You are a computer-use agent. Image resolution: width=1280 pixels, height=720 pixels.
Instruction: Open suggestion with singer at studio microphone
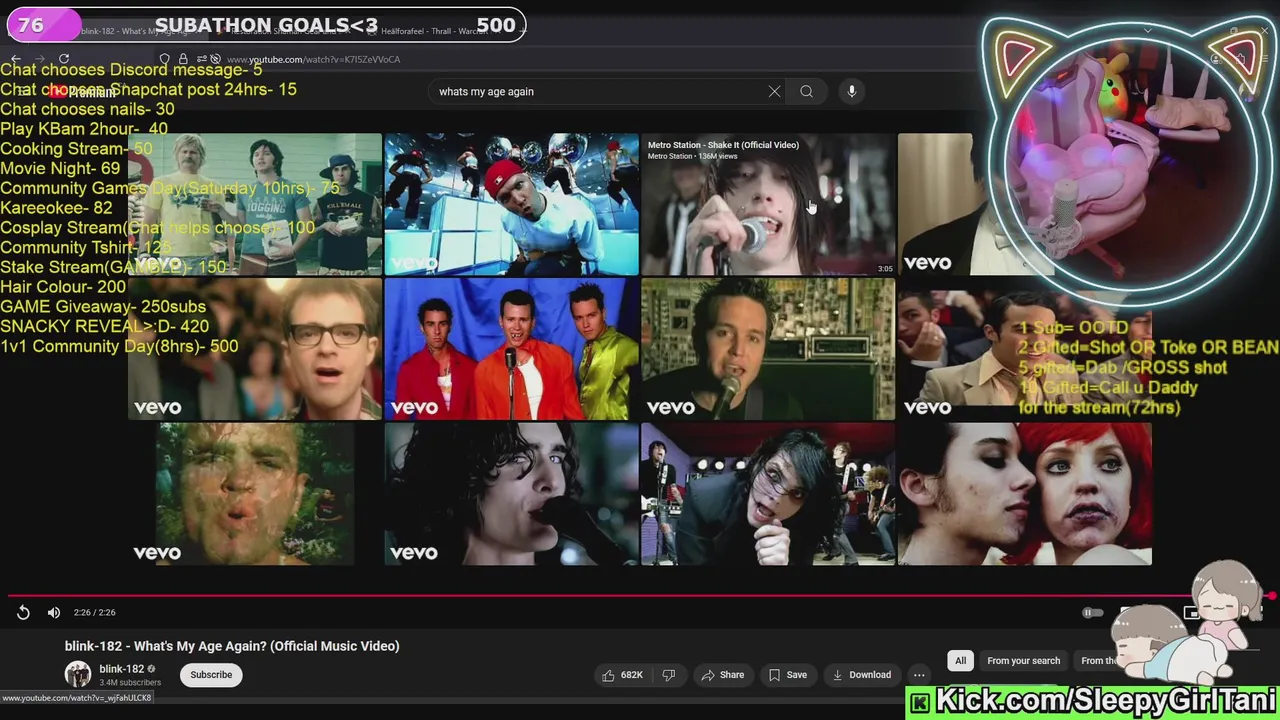(x=768, y=349)
